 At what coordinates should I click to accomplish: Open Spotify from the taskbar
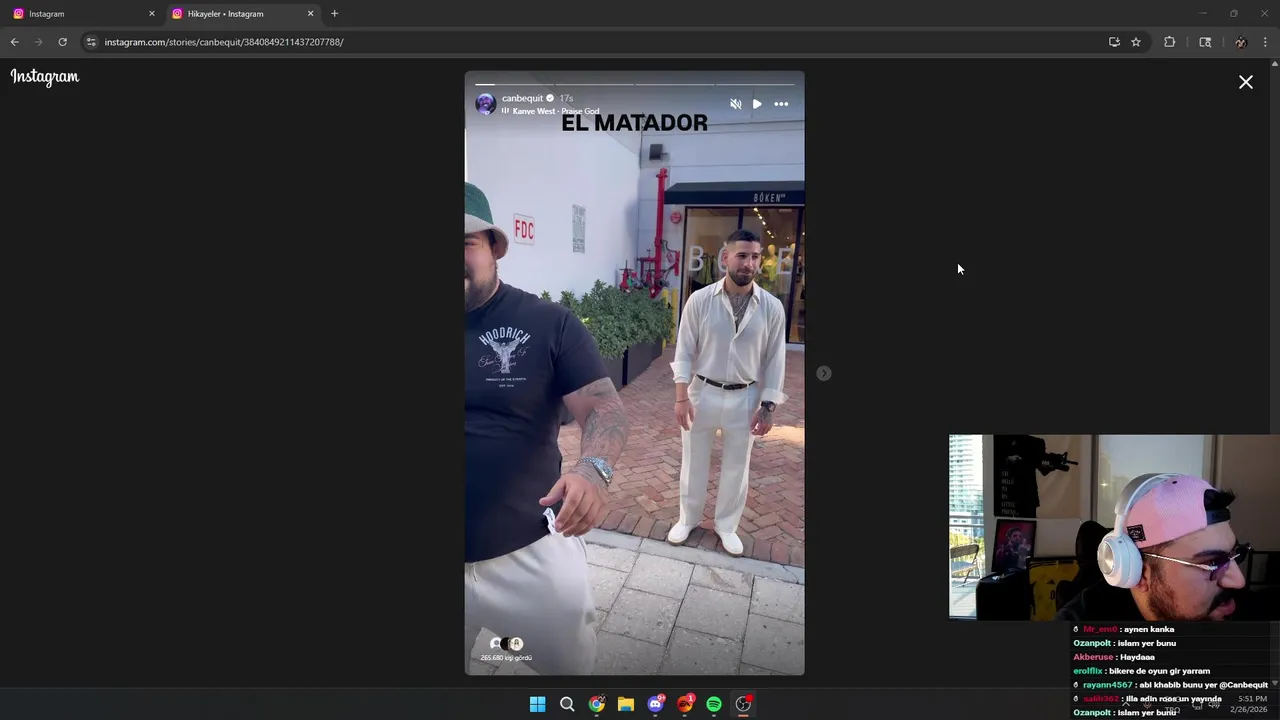click(x=714, y=704)
